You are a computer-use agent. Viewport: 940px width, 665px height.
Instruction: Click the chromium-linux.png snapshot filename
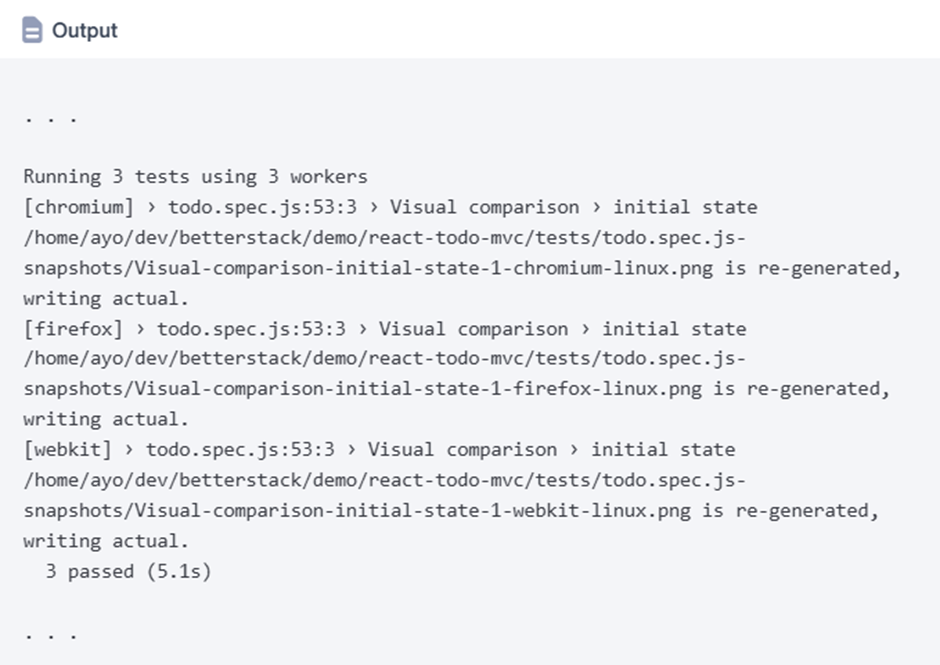pyautogui.click(x=360, y=268)
